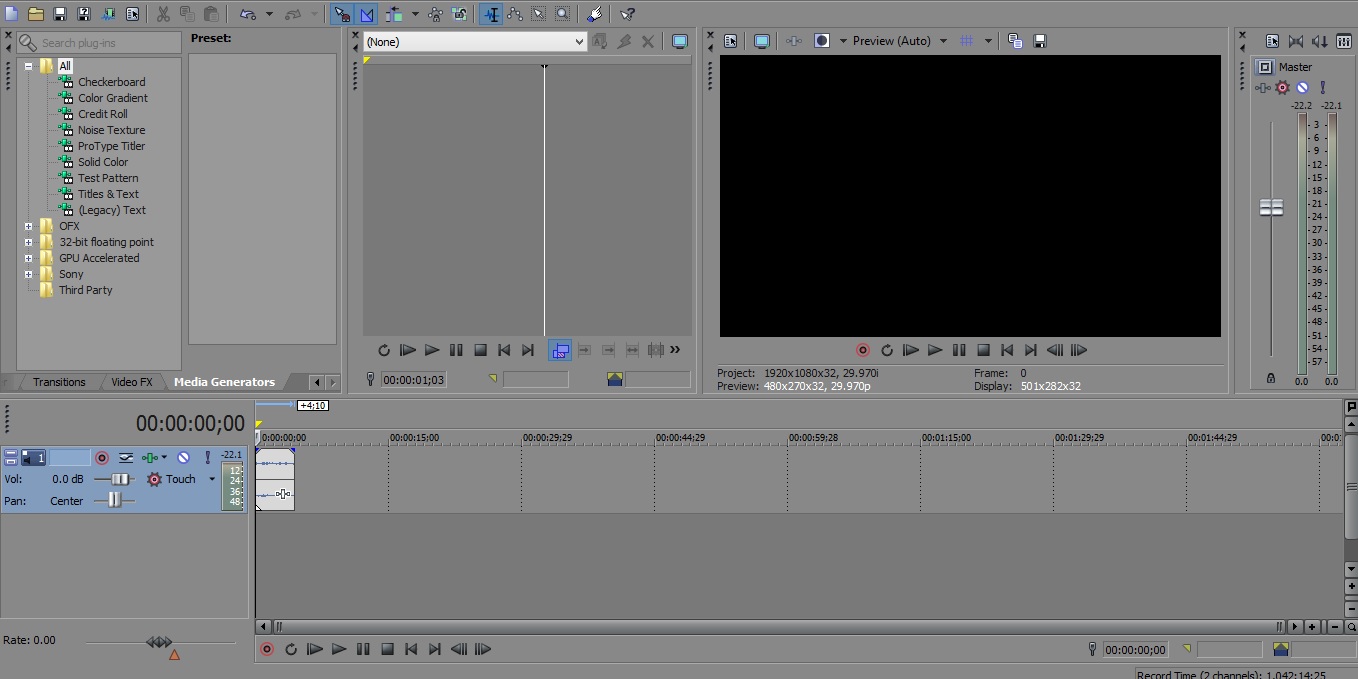Click trimmer external monitor icon
This screenshot has width=1358, height=679.
(680, 41)
